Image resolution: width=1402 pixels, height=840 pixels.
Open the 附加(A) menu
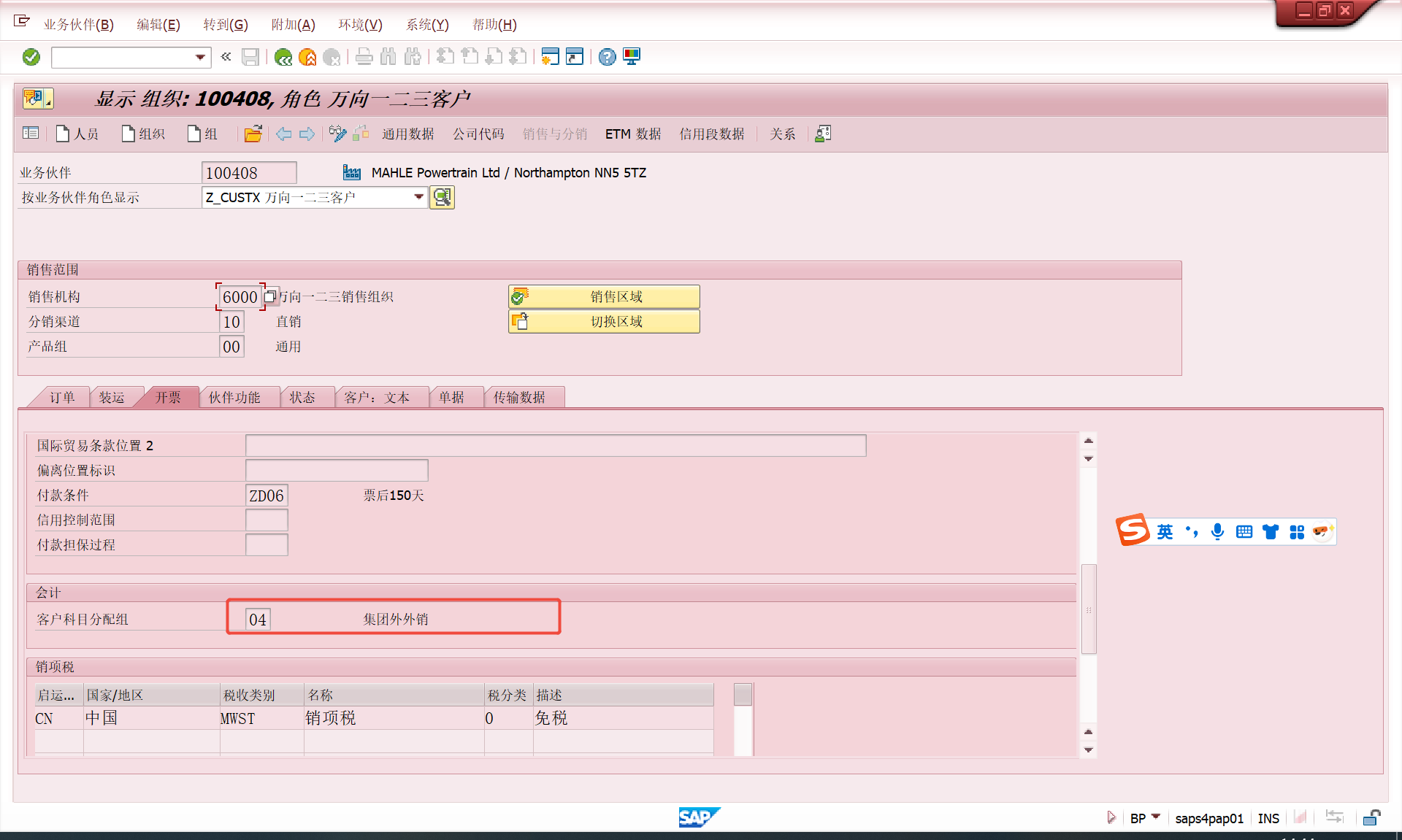click(x=293, y=25)
